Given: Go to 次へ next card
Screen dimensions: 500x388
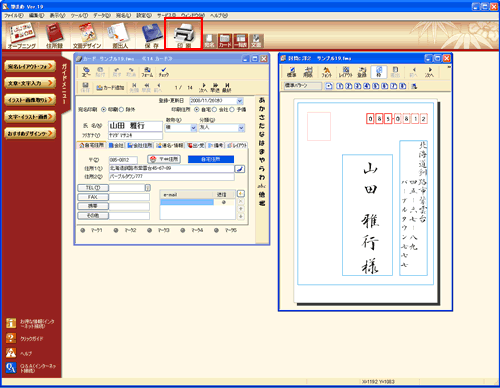Looking at the screenshot, I should (203, 88).
